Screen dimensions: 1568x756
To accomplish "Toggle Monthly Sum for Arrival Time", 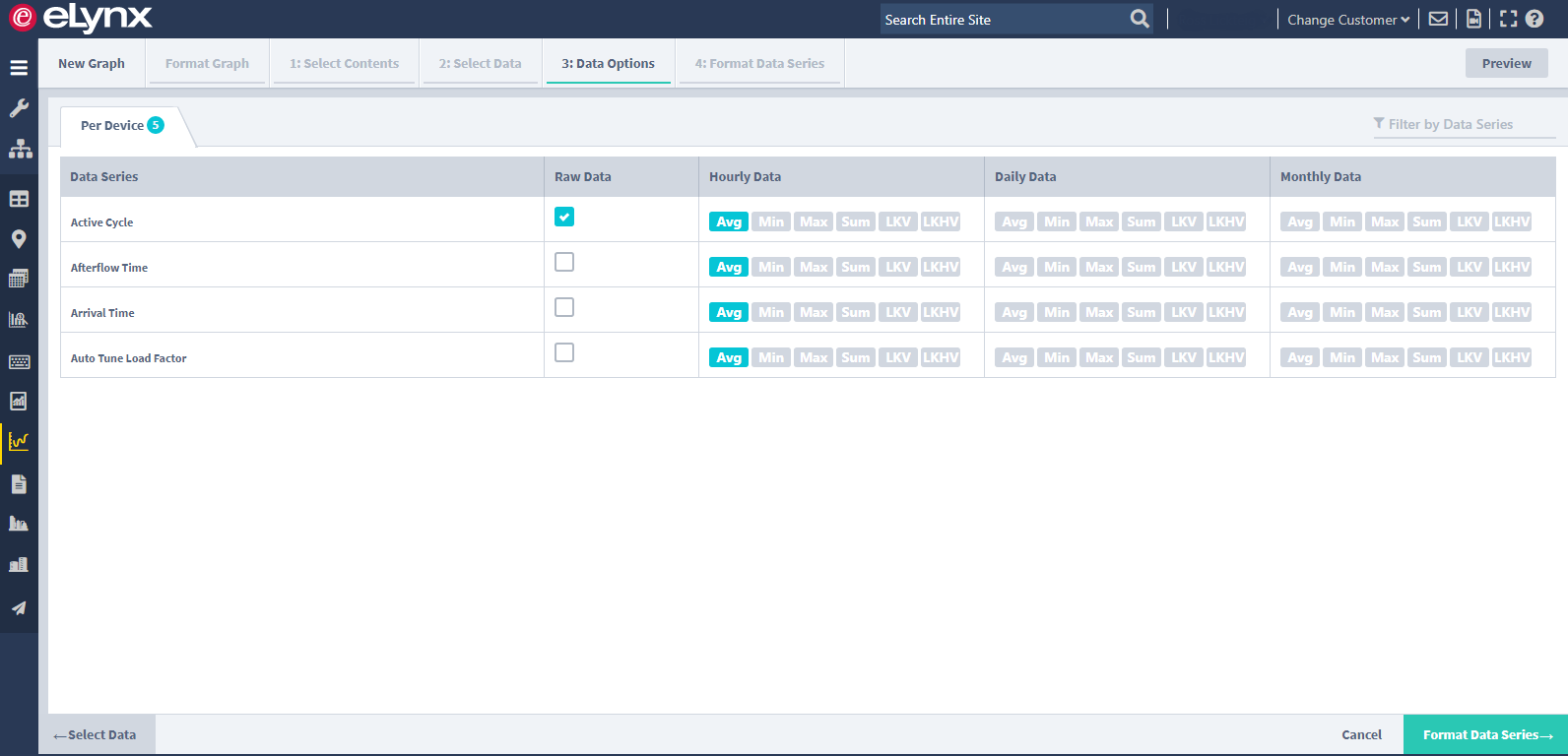I will (1427, 312).
